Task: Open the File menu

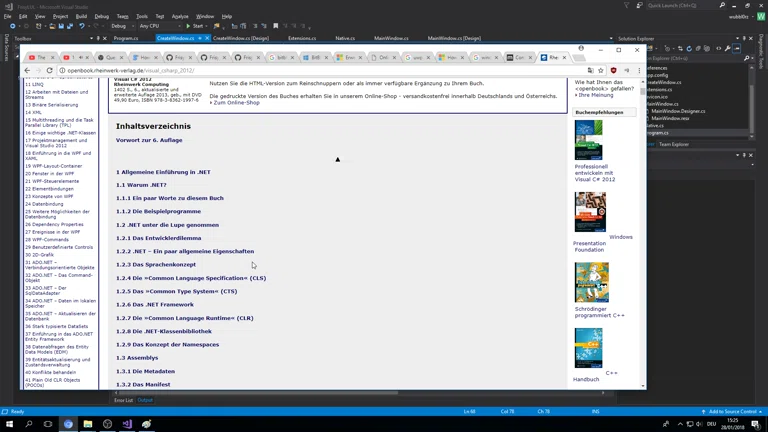Action: click(x=7, y=16)
